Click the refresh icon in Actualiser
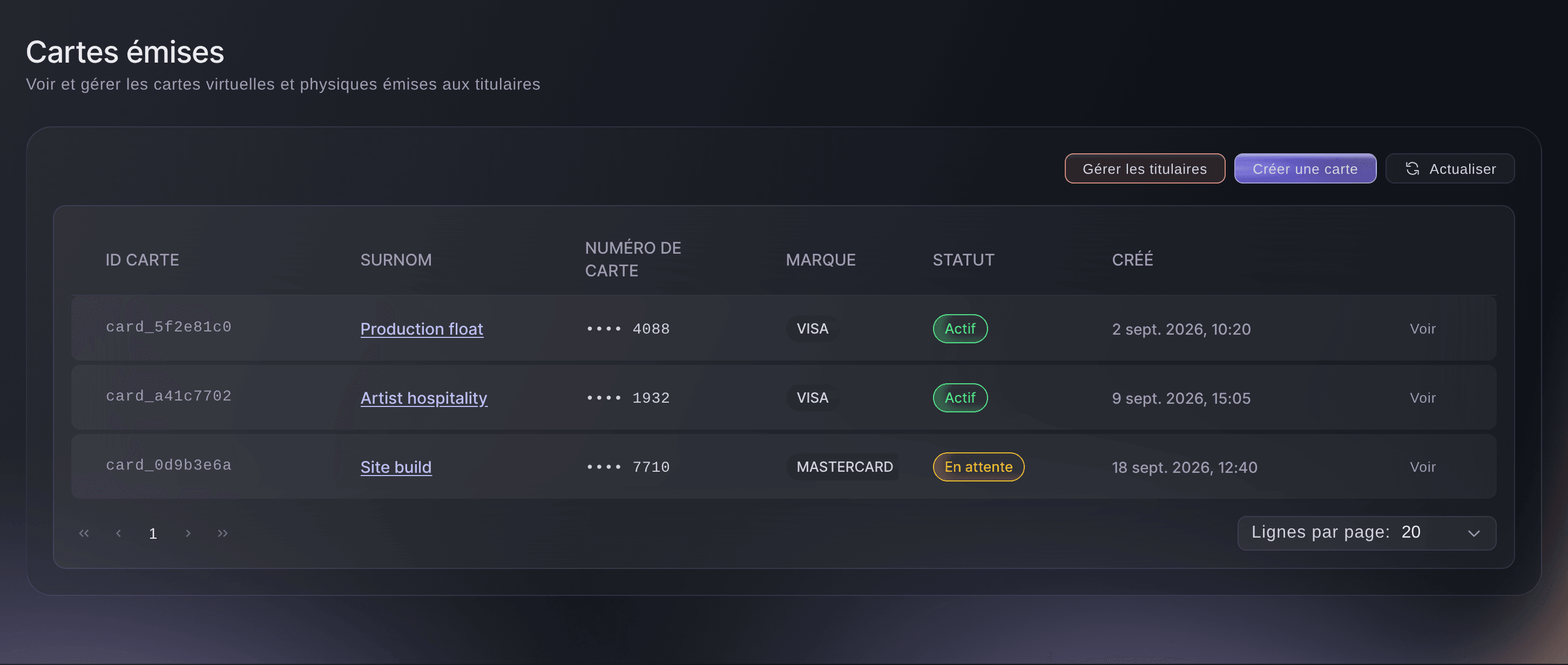 (x=1412, y=168)
